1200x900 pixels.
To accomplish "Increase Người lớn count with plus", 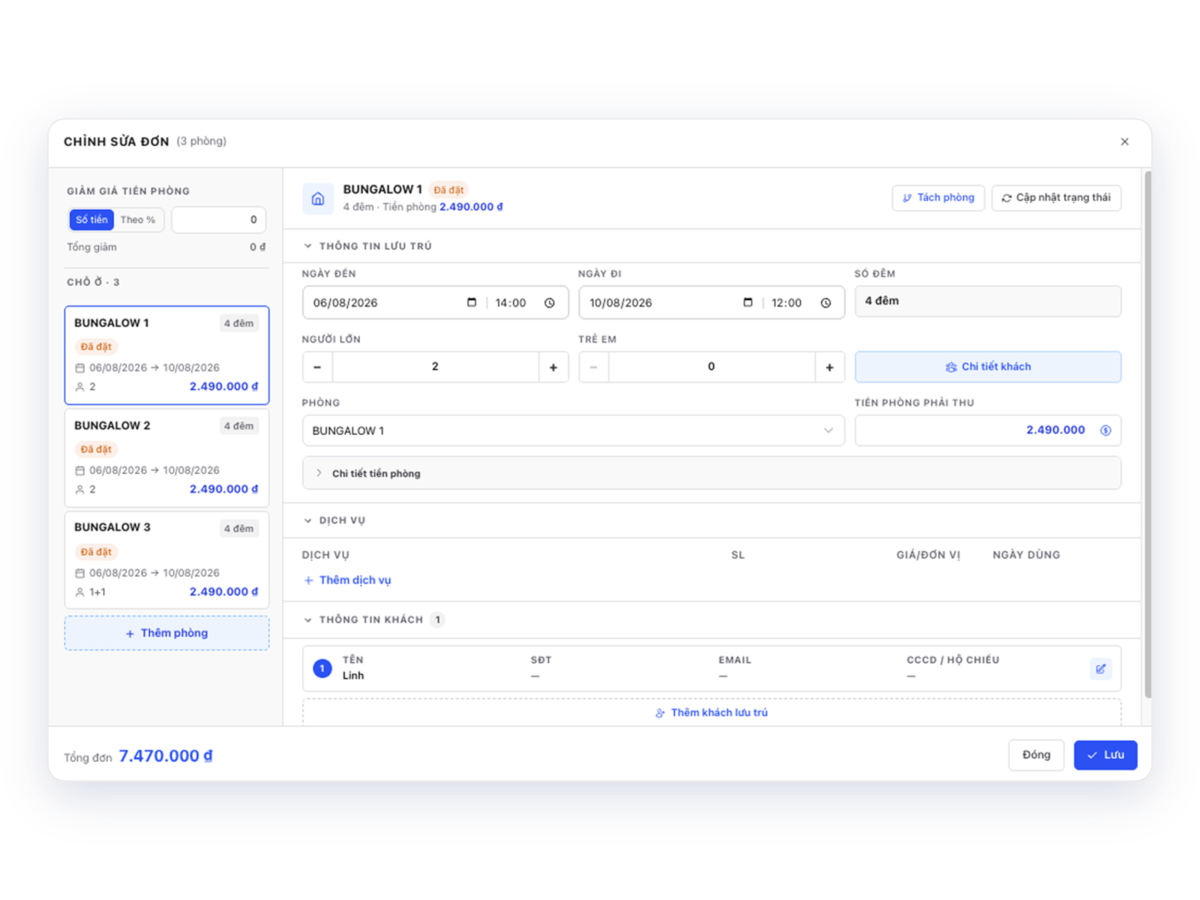I will point(553,367).
